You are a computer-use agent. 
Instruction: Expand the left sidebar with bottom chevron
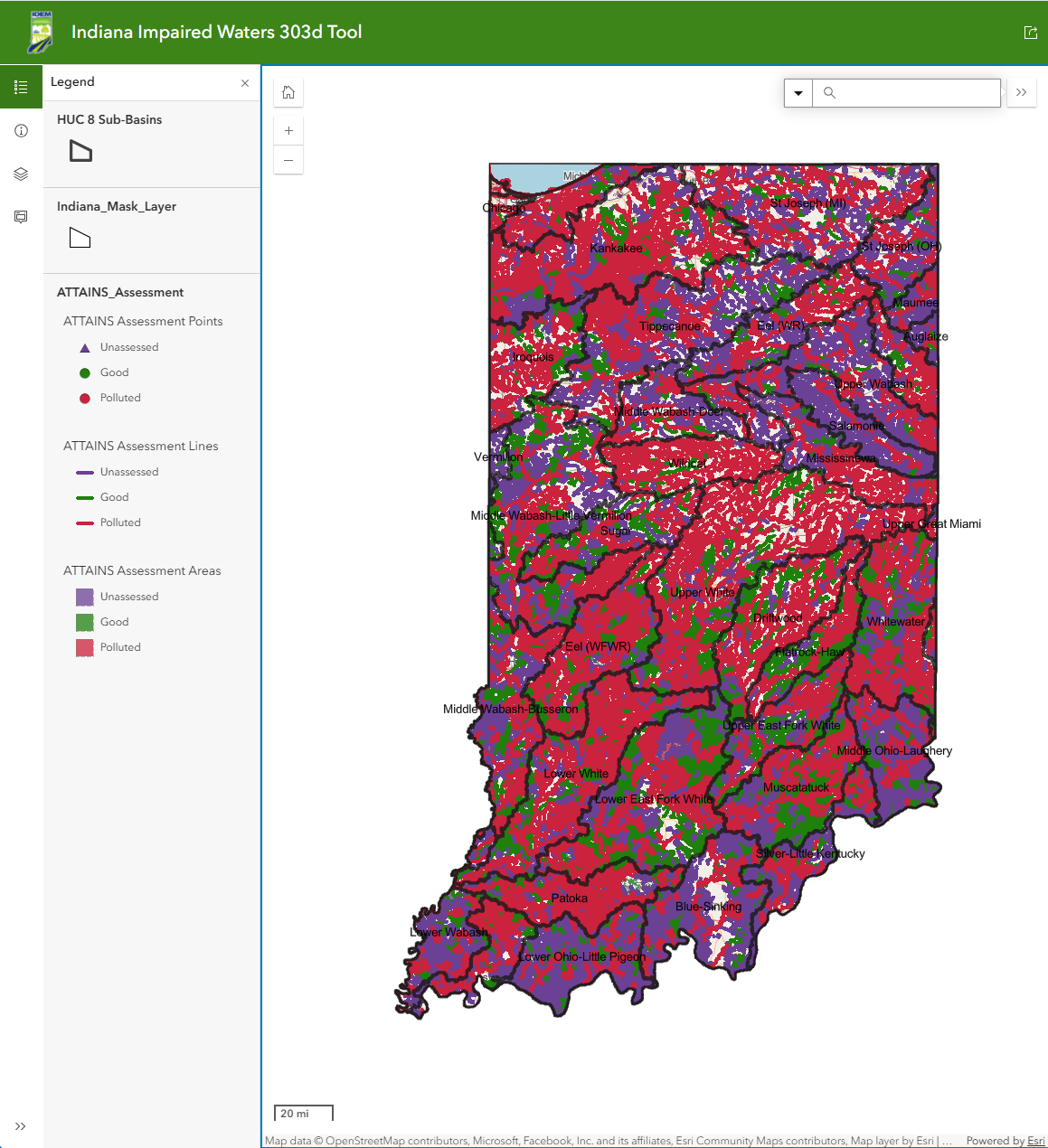point(21,1126)
